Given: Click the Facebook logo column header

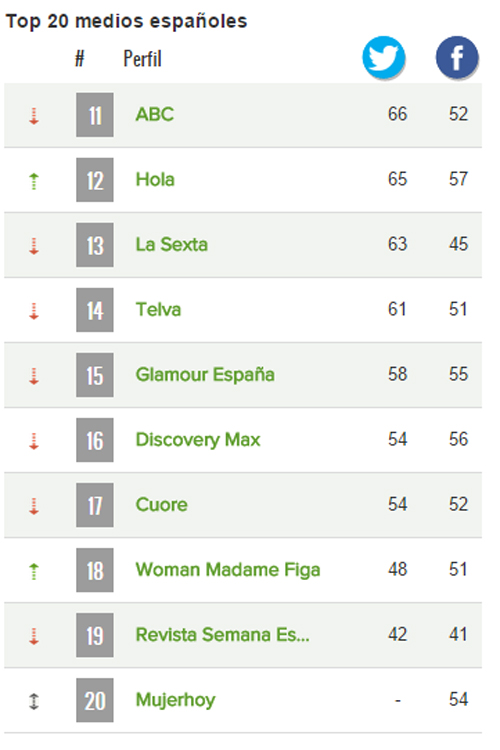Looking at the screenshot, I should pyautogui.click(x=457, y=57).
